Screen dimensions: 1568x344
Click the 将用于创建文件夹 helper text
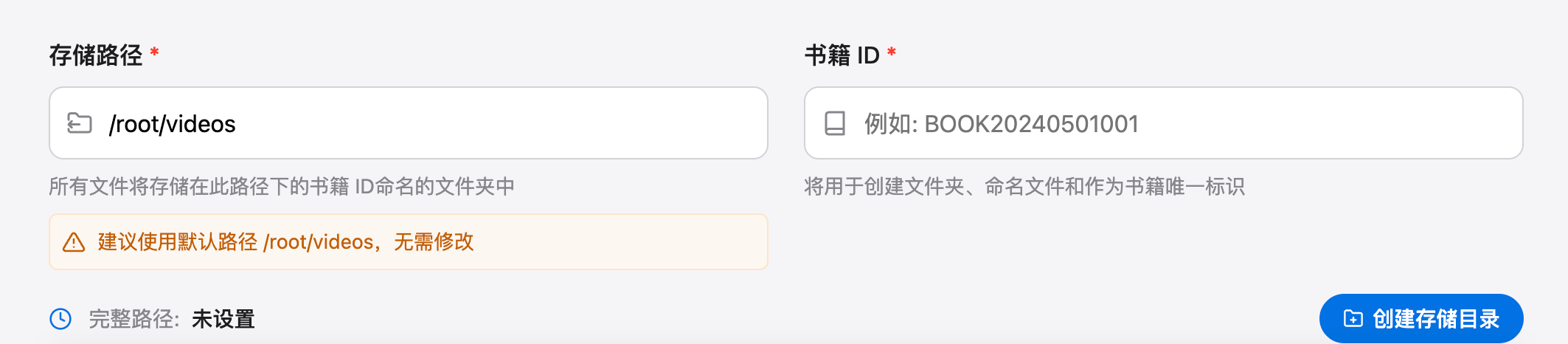[x=1024, y=186]
